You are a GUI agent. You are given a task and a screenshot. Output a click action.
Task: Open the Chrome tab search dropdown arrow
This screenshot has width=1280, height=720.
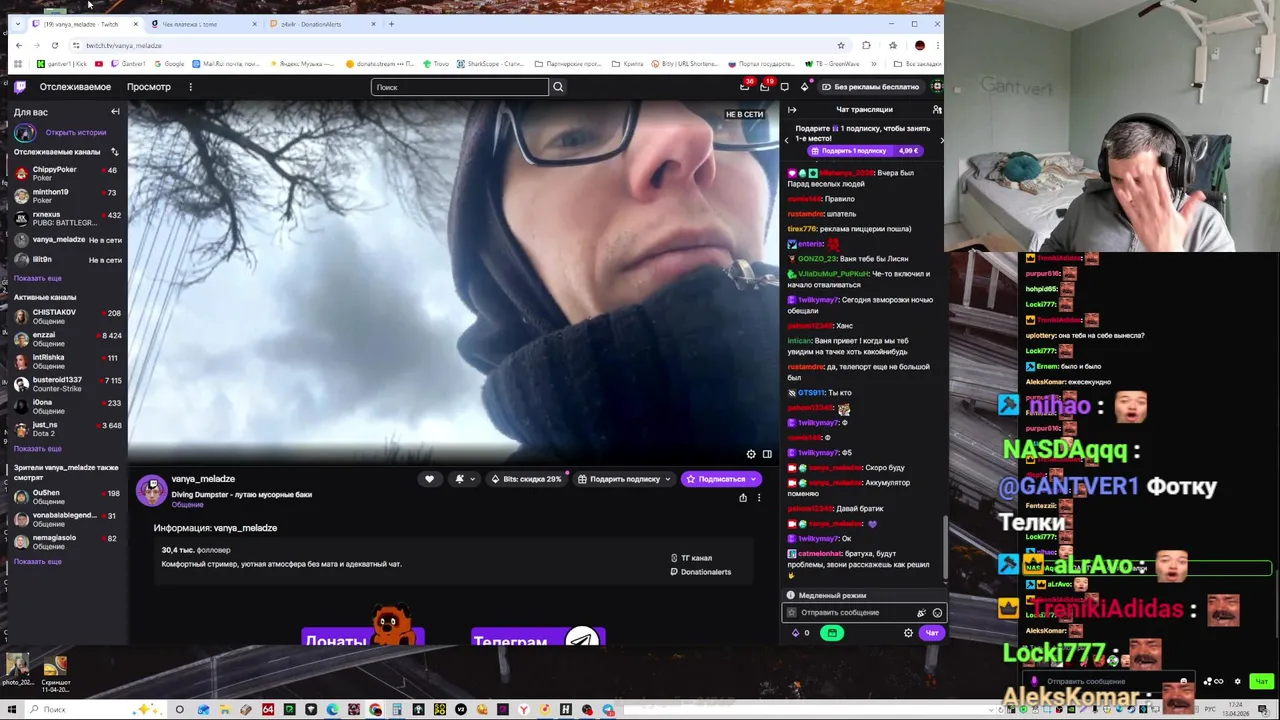[17, 24]
